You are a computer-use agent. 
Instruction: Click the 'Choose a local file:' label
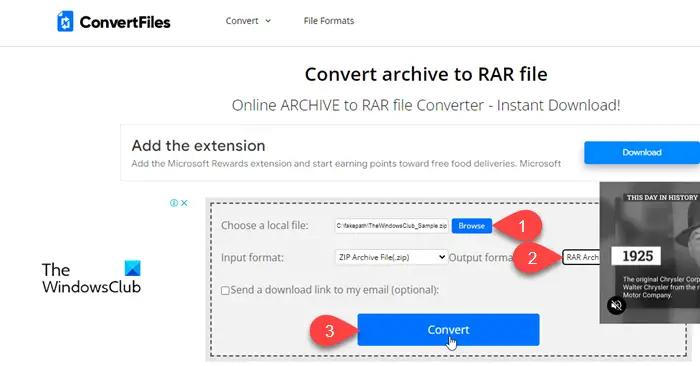click(265, 225)
